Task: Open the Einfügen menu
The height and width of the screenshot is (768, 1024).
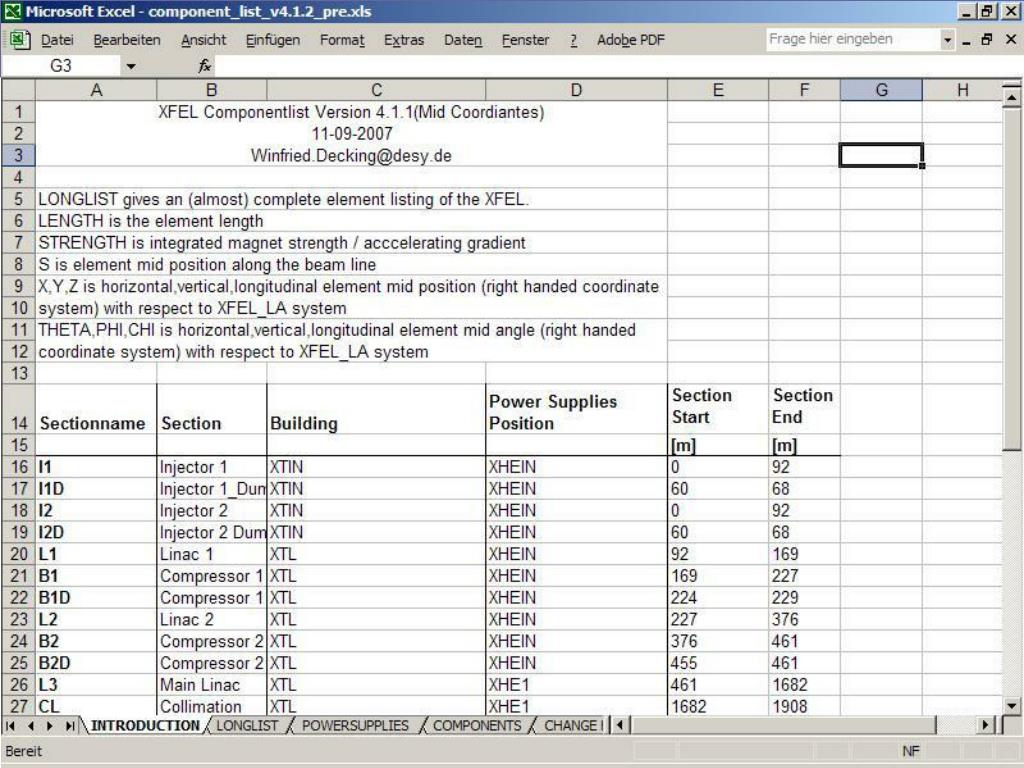Action: tap(272, 40)
